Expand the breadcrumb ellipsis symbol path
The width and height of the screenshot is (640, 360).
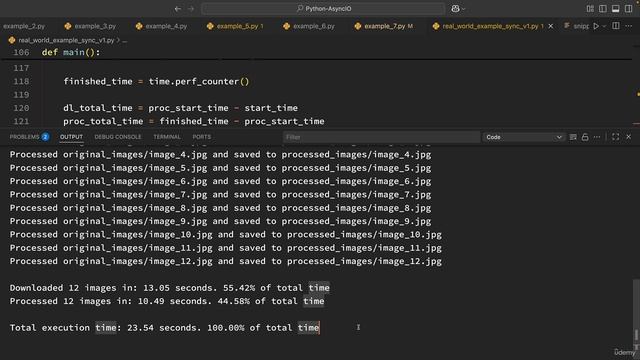[x=124, y=40]
